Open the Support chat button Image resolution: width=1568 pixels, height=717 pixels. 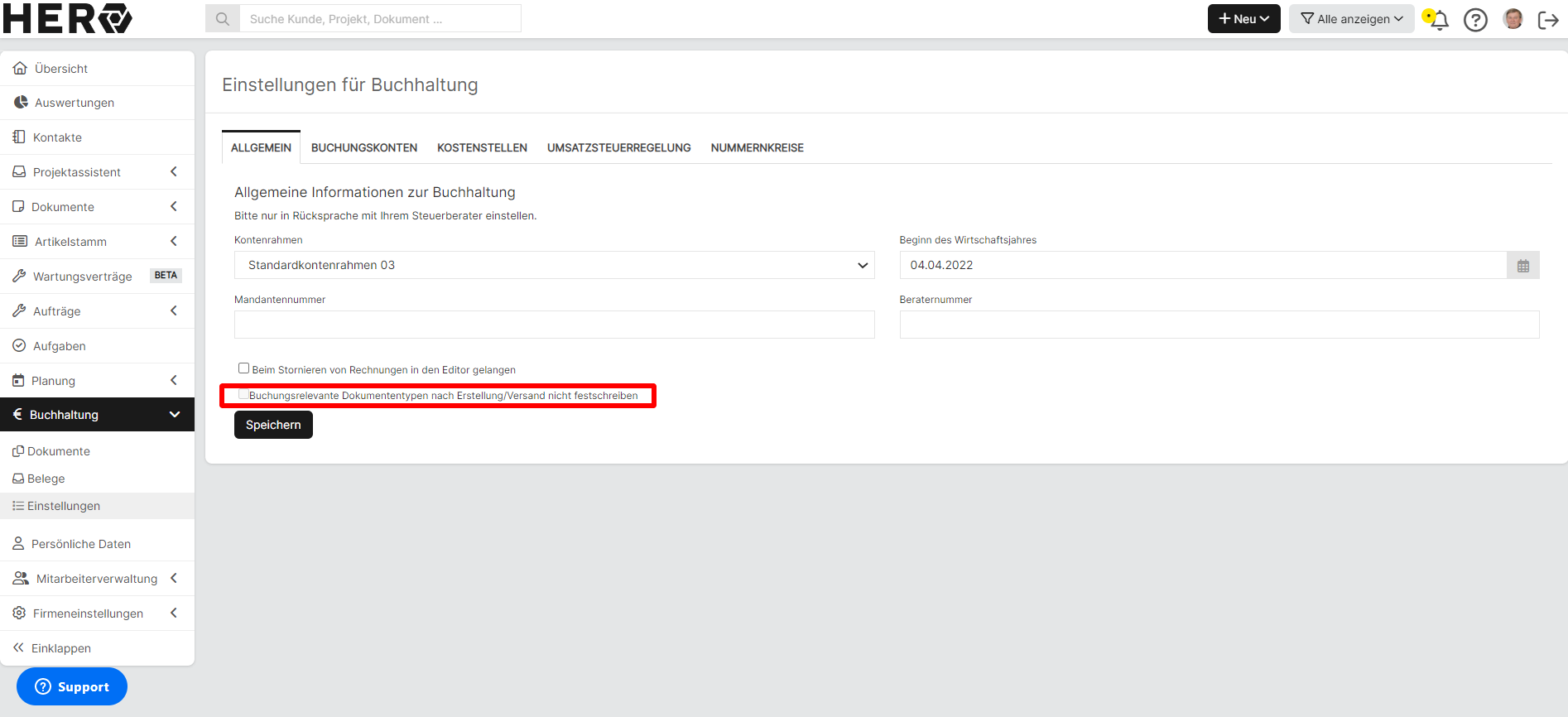(72, 686)
